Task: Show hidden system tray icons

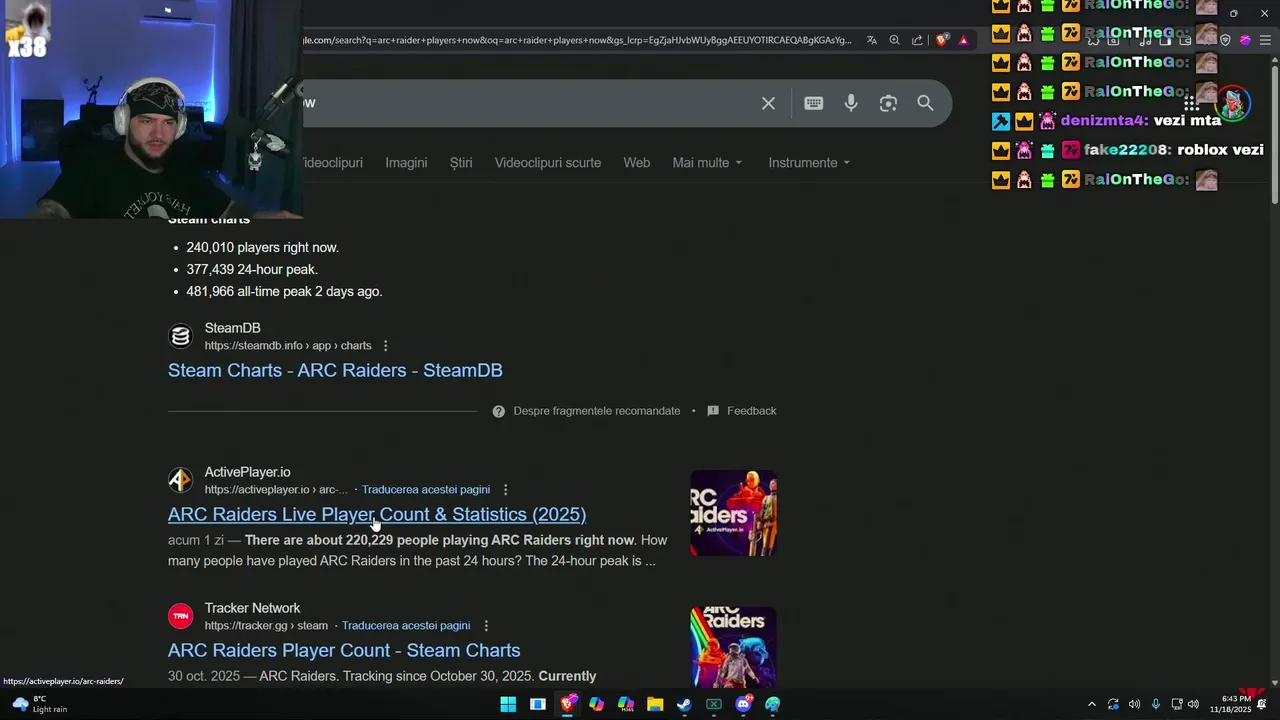Action: click(x=1091, y=704)
